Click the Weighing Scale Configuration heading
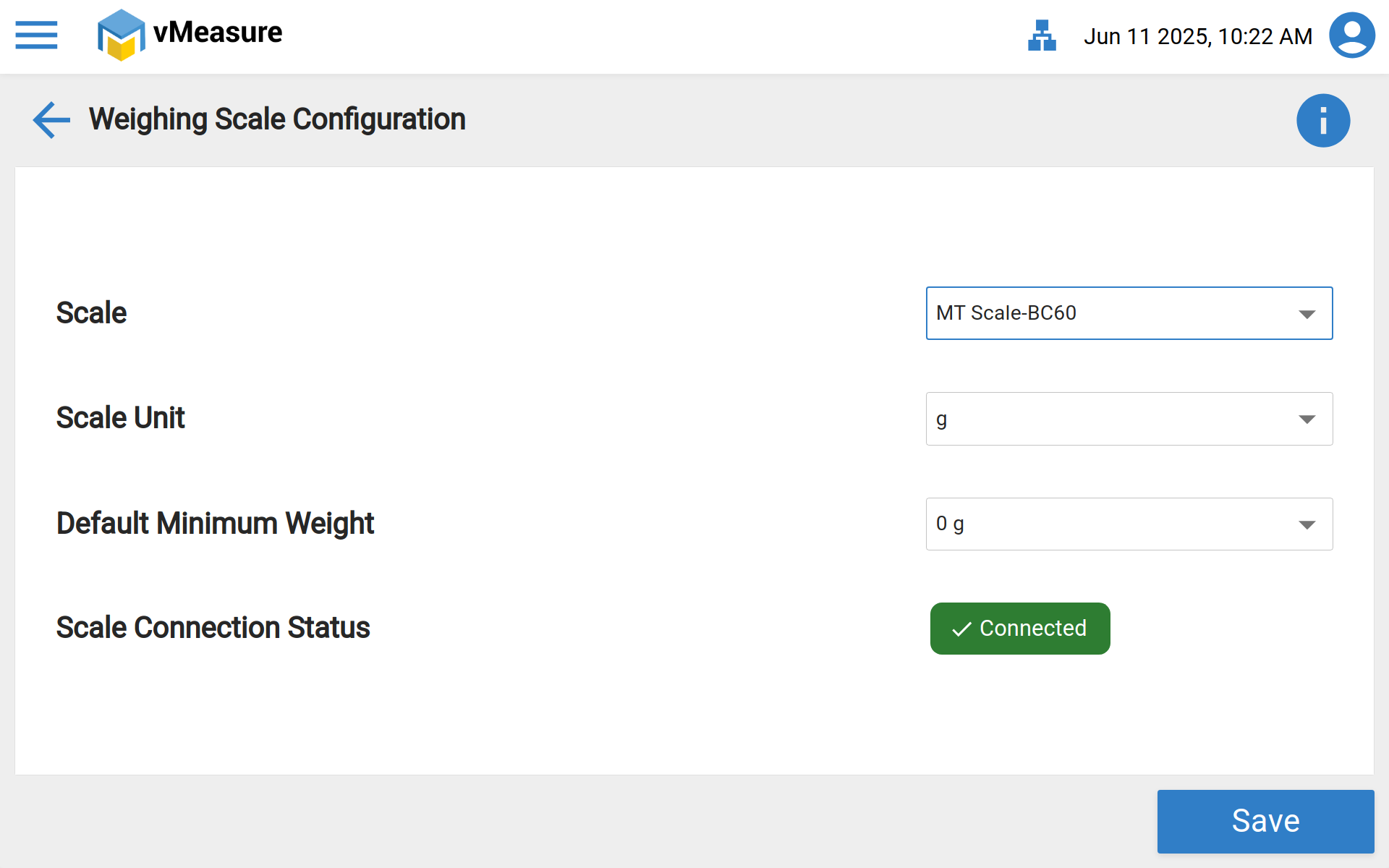Screen dimensions: 1389x868 [277, 119]
